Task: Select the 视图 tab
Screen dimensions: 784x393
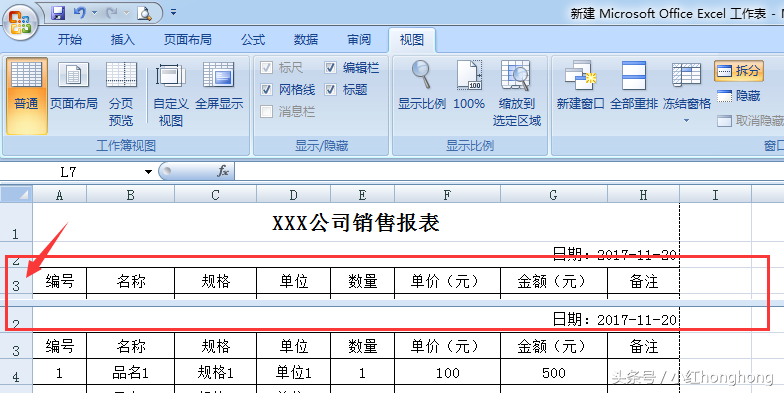Action: pyautogui.click(x=412, y=40)
